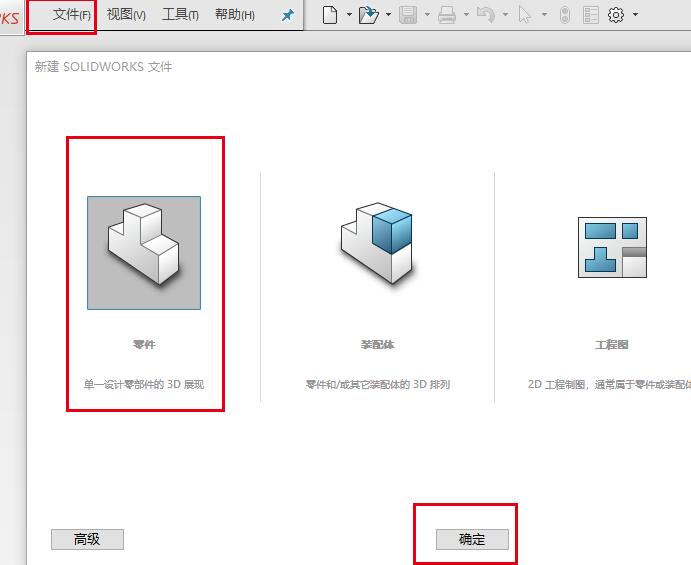The image size is (691, 565).
Task: Click the Select cursor tool icon
Action: point(524,15)
